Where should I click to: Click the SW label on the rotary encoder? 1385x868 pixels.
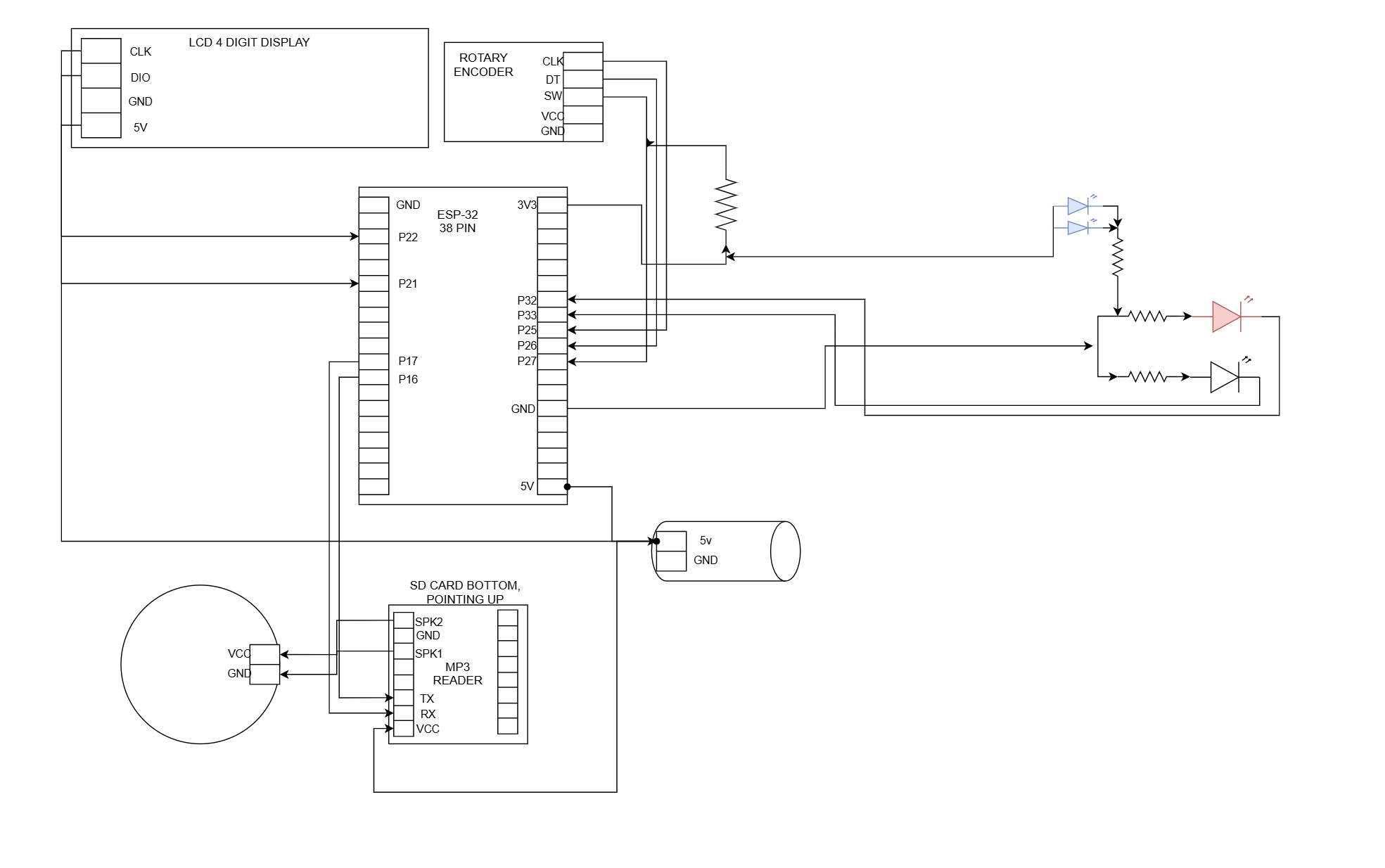click(553, 96)
